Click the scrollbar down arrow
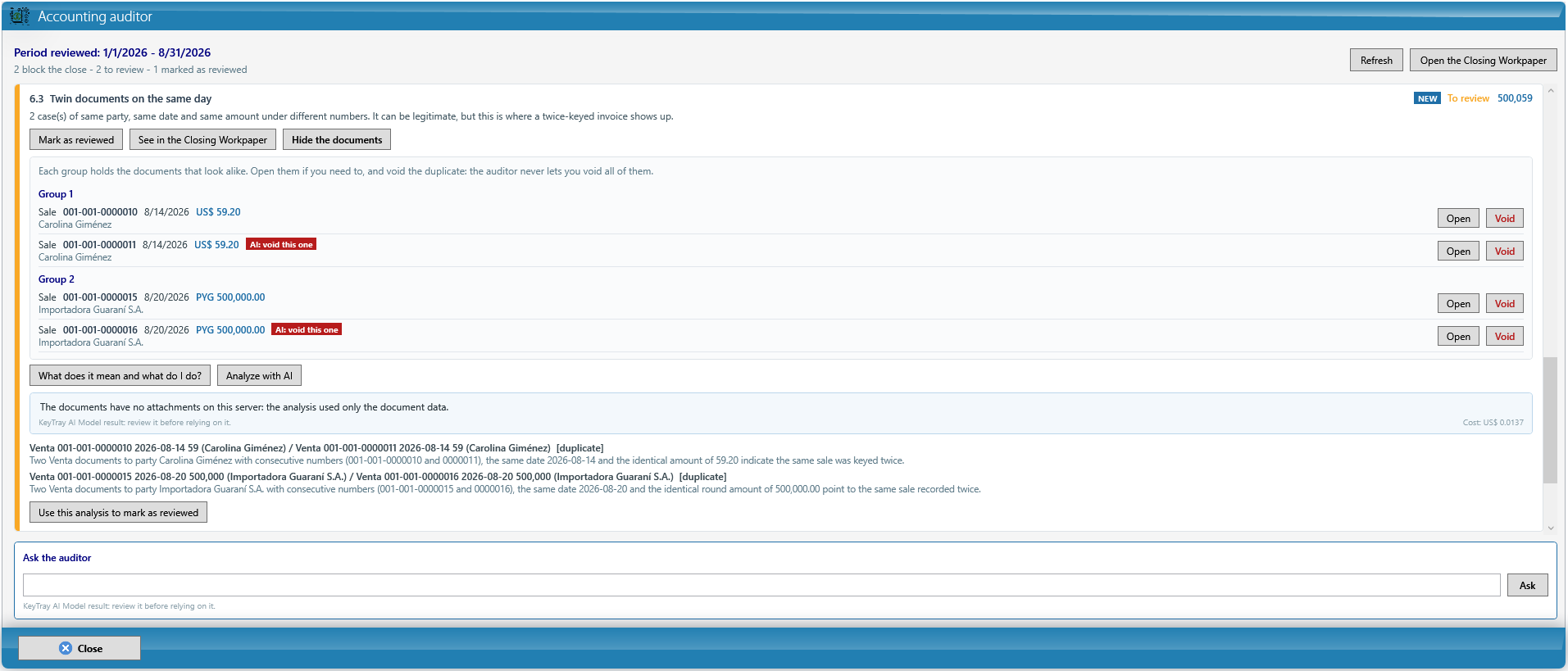Screen dimensions: 1568x671 coord(1550,528)
